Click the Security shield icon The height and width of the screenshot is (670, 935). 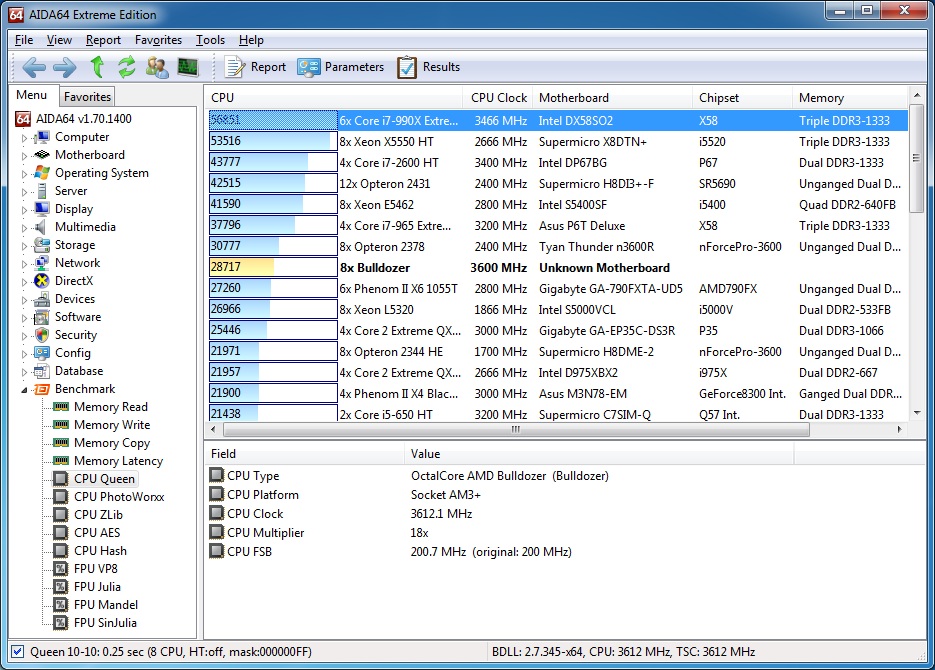[x=42, y=335]
